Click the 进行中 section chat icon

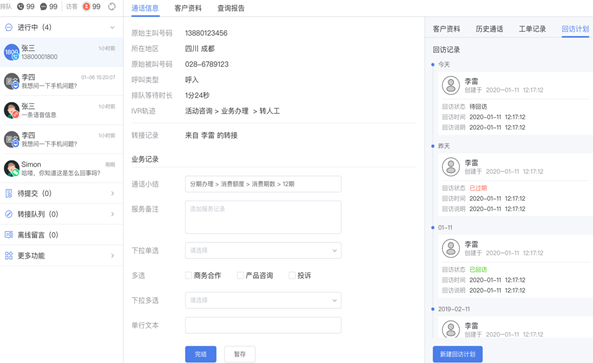9,27
